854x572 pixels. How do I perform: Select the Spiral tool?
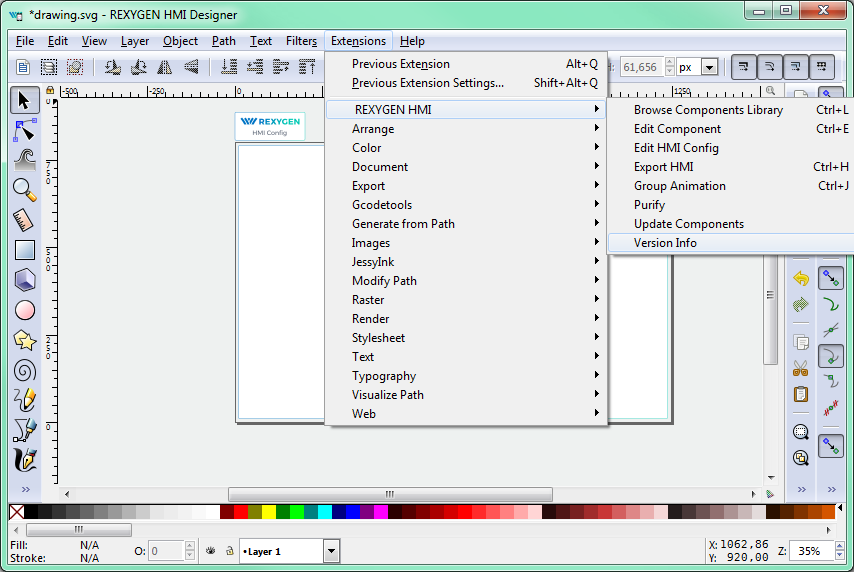(x=25, y=371)
